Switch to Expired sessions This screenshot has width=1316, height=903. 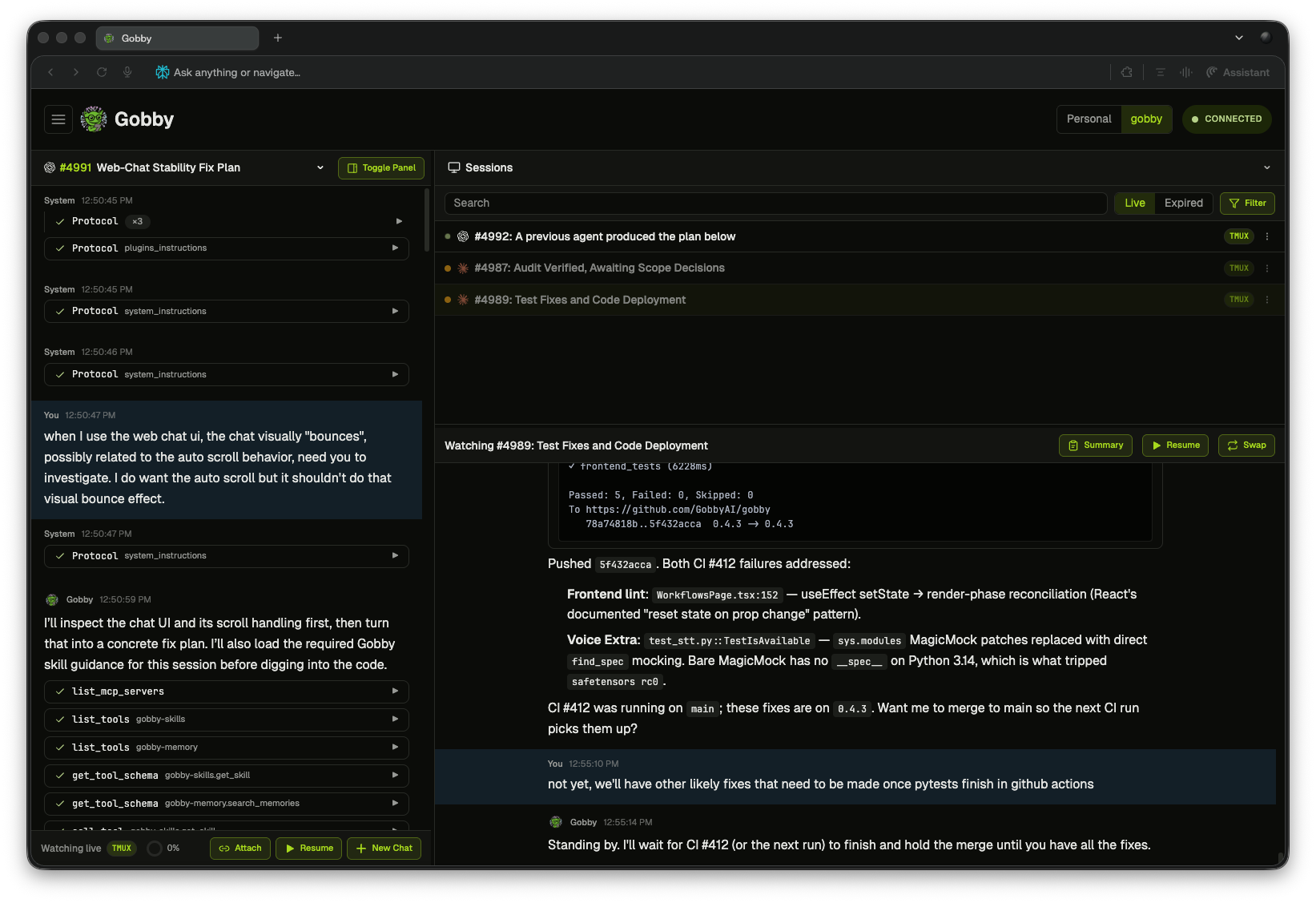[1184, 204]
